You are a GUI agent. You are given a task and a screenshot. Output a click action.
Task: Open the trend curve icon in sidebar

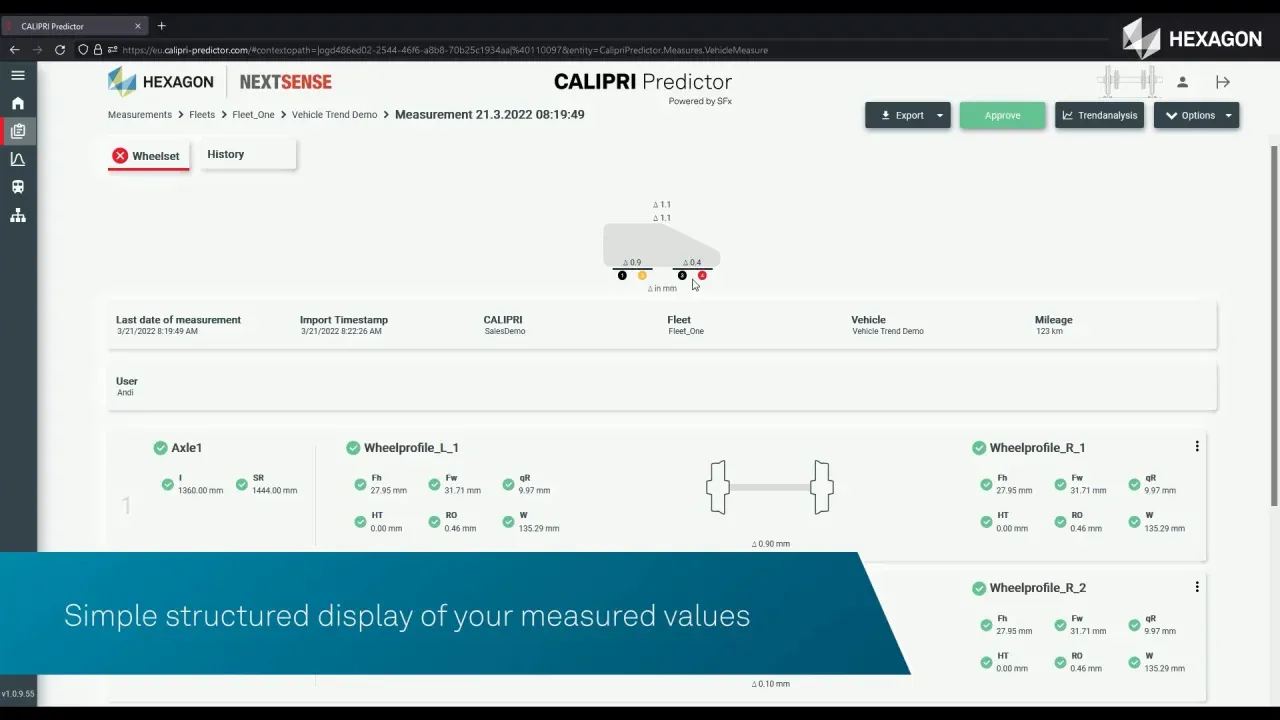[18, 159]
